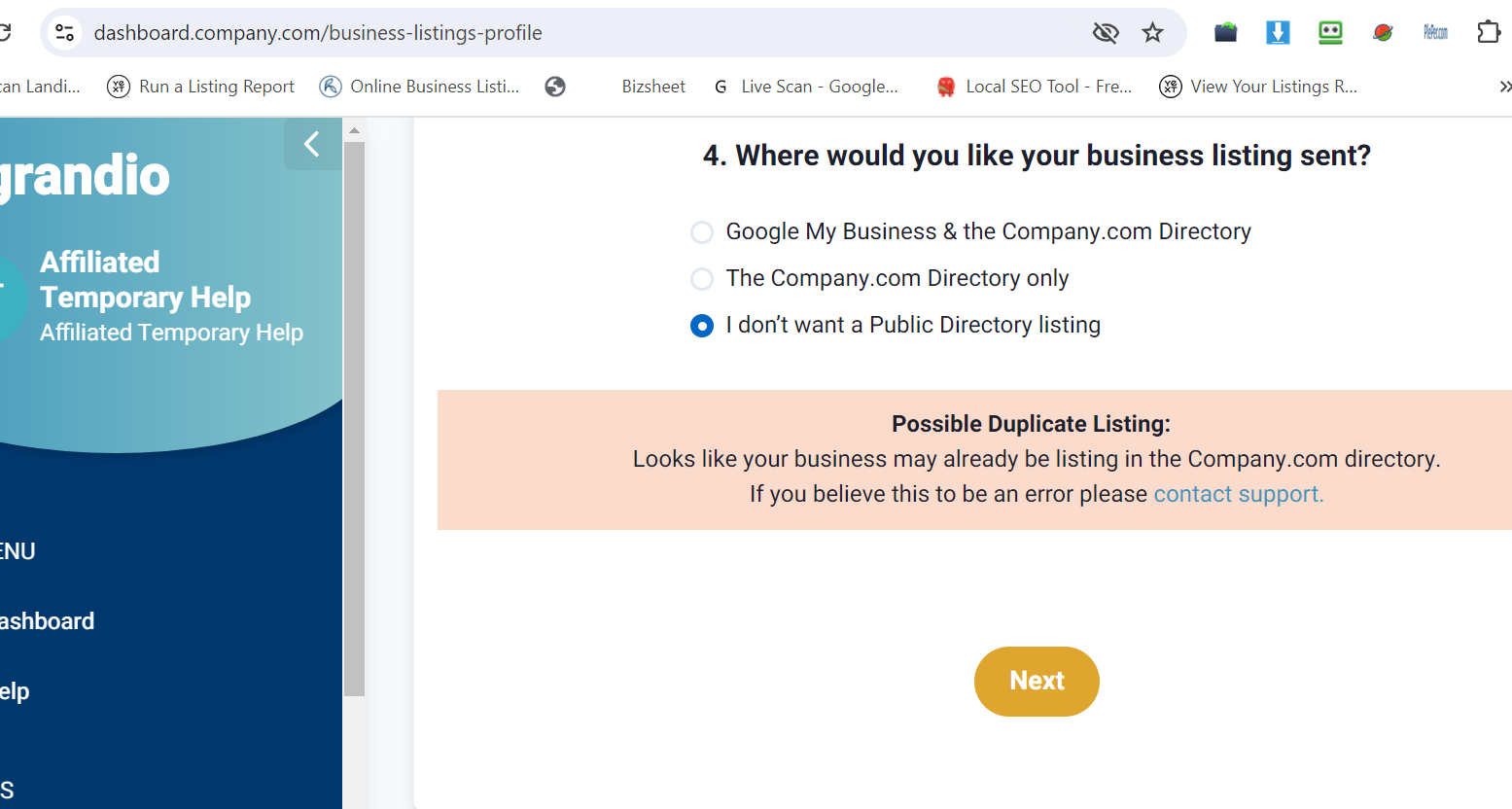Image resolution: width=1512 pixels, height=809 pixels.
Task: Click the yellow Next button
Action: coord(1037,682)
